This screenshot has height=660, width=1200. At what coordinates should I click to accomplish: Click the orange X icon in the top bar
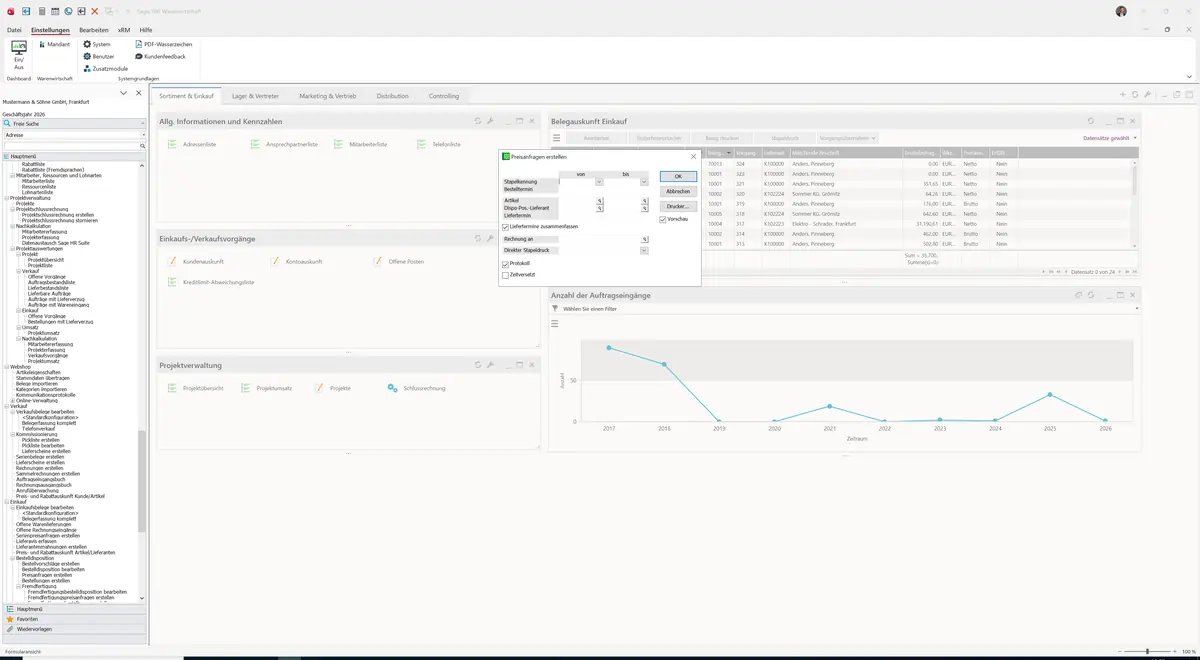(x=95, y=11)
